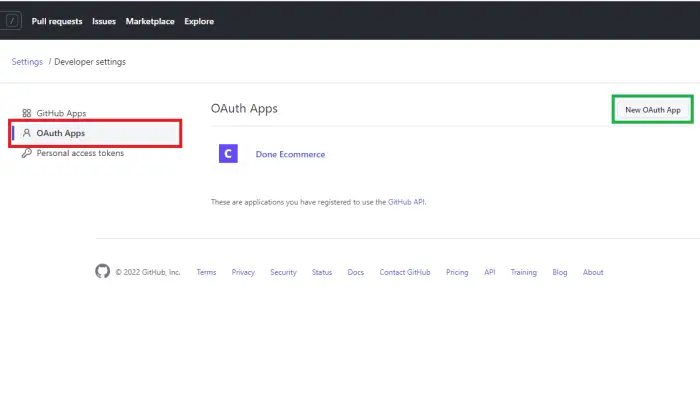This screenshot has height=406, width=700.
Task: Click the Settings breadcrumb link
Action: 27,62
